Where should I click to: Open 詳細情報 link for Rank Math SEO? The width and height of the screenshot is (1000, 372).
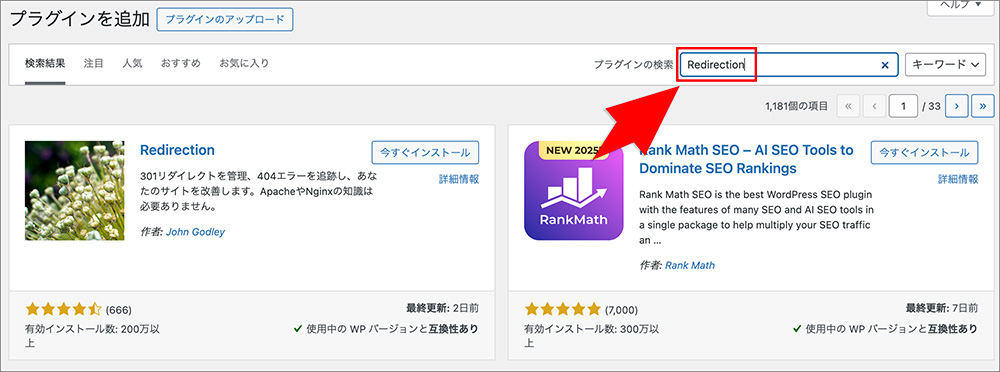(958, 179)
